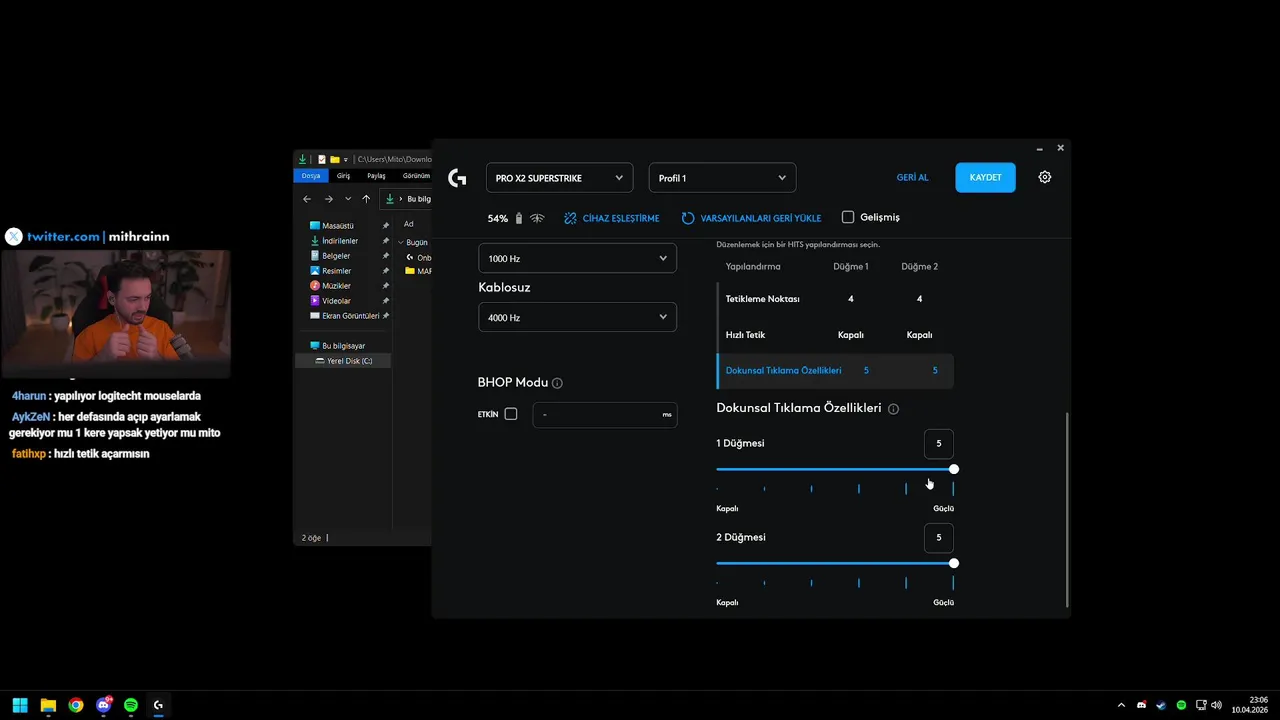Viewport: 1280px width, 720px height.
Task: Open the Giriş tab in Explorer
Action: (x=343, y=176)
